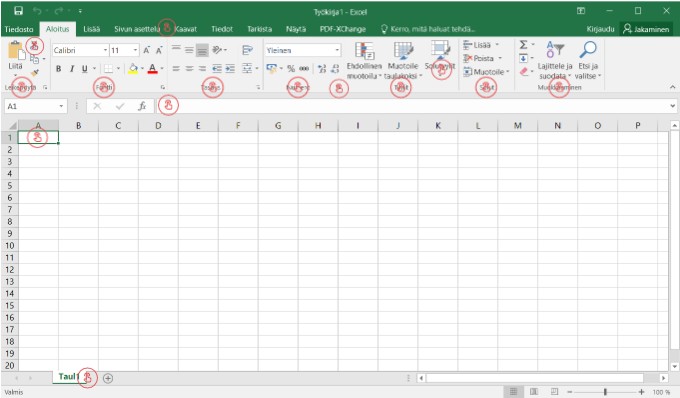Click merge and center icon
The width and height of the screenshot is (680, 398).
[x=247, y=69]
